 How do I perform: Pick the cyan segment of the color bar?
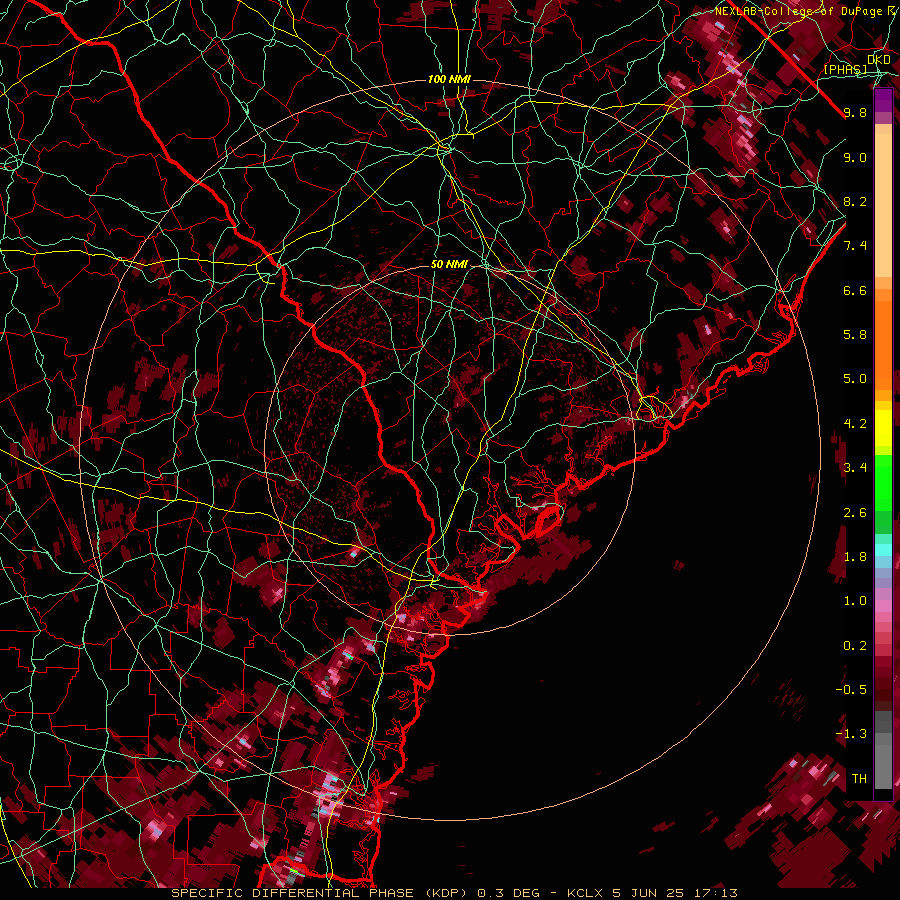[883, 550]
